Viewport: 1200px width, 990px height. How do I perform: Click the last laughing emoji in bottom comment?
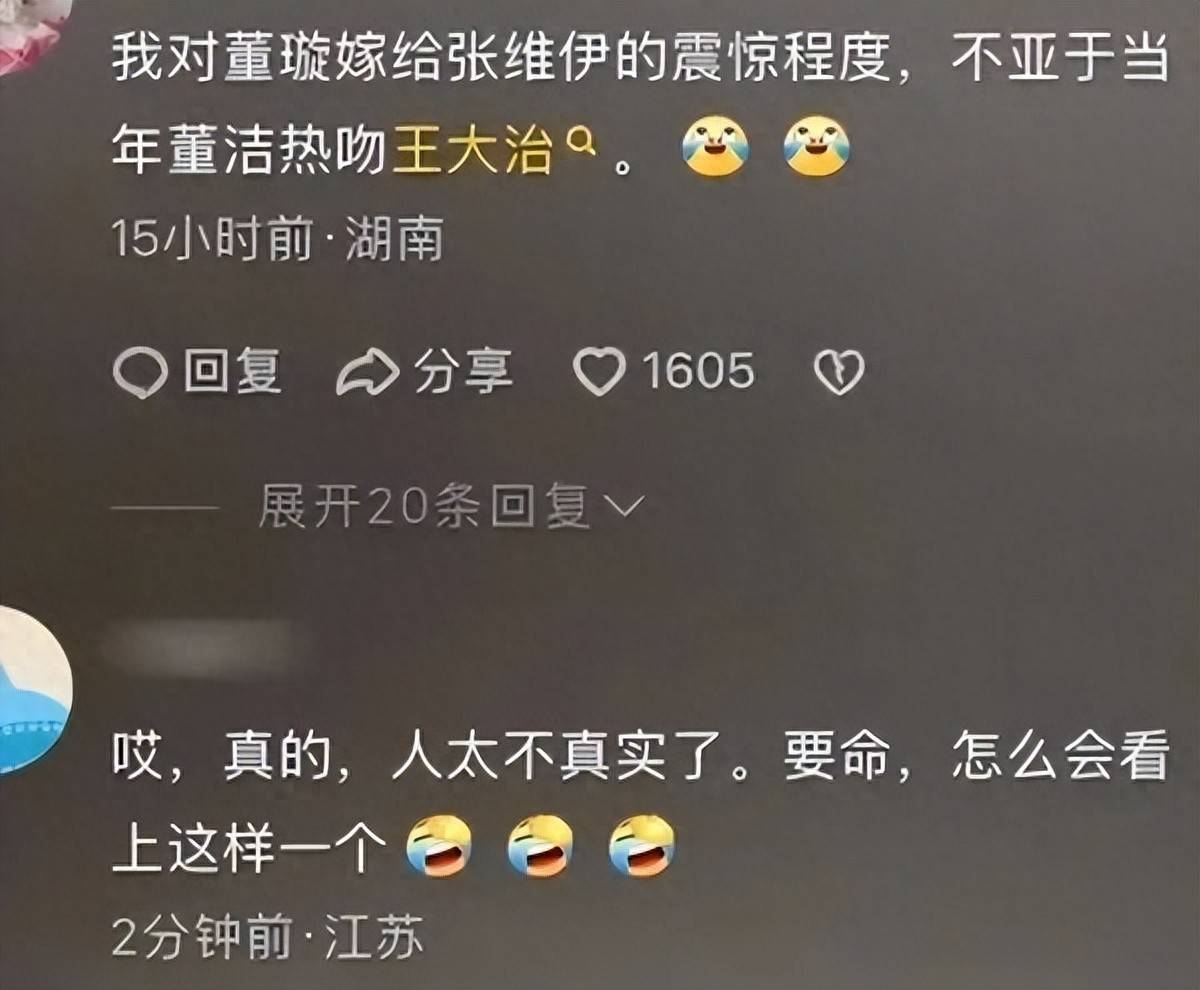(x=641, y=846)
